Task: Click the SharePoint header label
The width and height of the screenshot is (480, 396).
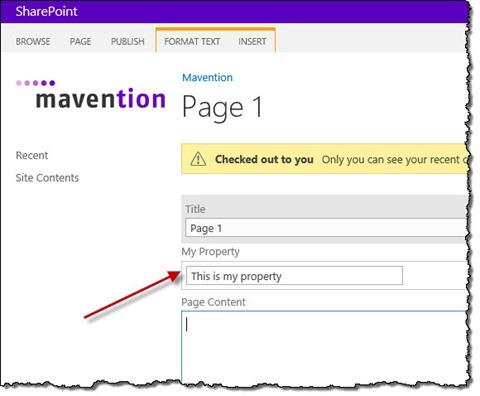Action: pyautogui.click(x=46, y=11)
